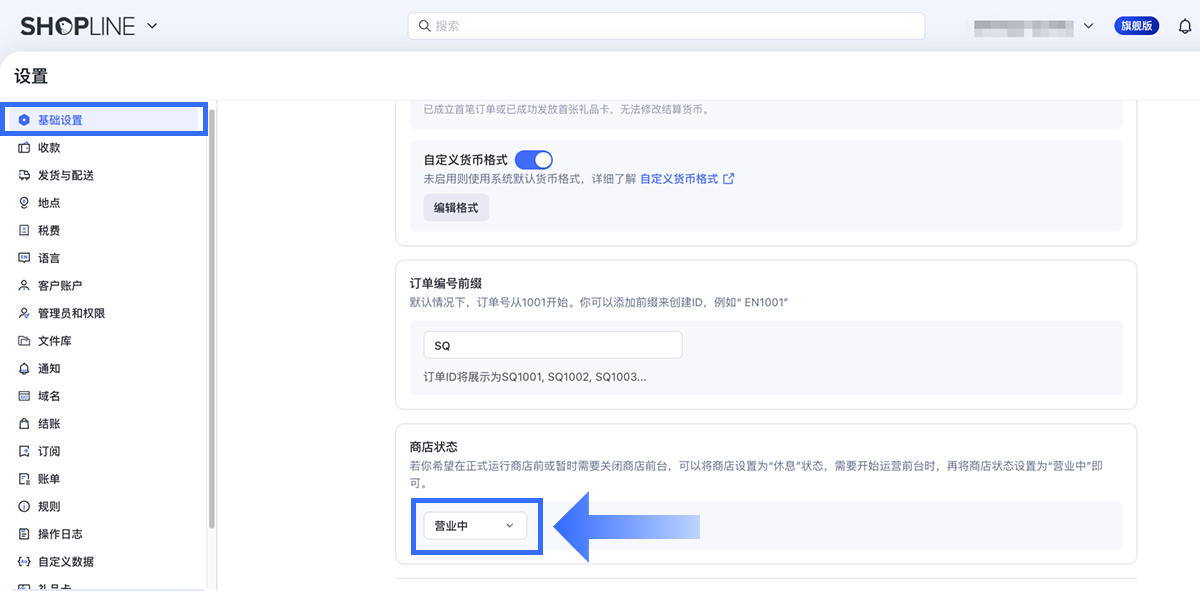Screen dimensions: 1200x591
Task: Expand the account name dropdown arrow
Action: [1088, 26]
